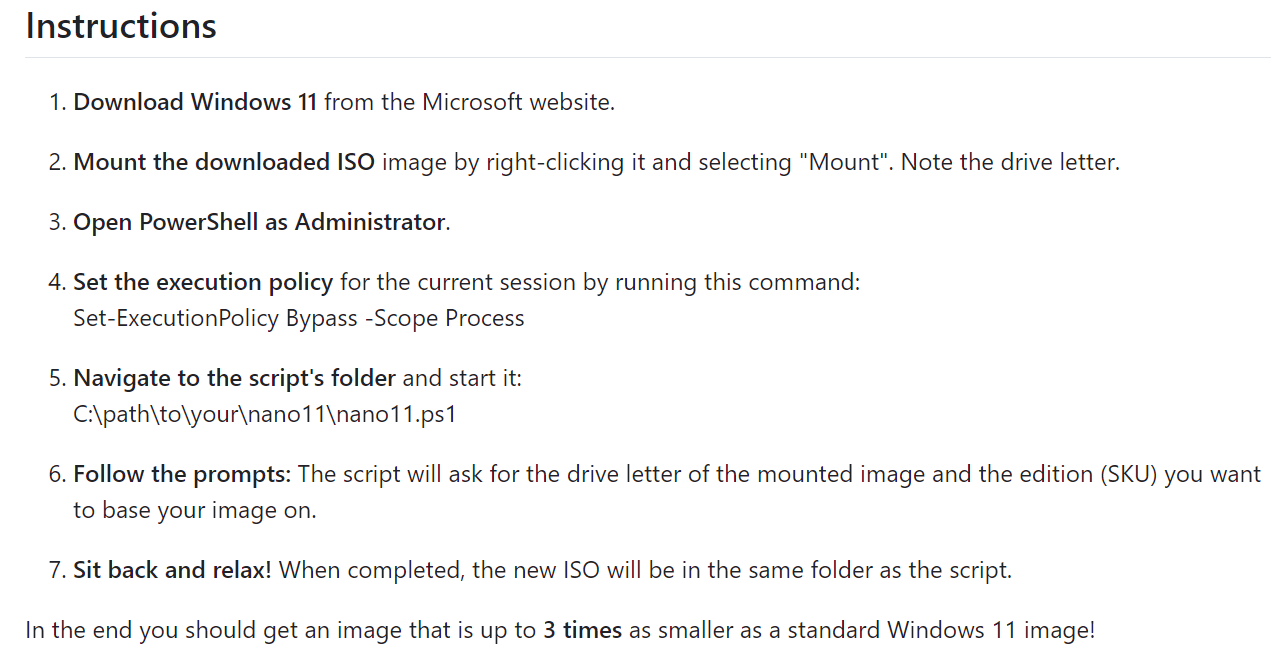Screen dimensions: 1280x666
Task: Click the nano11.ps1 script path line
Action: pos(265,415)
